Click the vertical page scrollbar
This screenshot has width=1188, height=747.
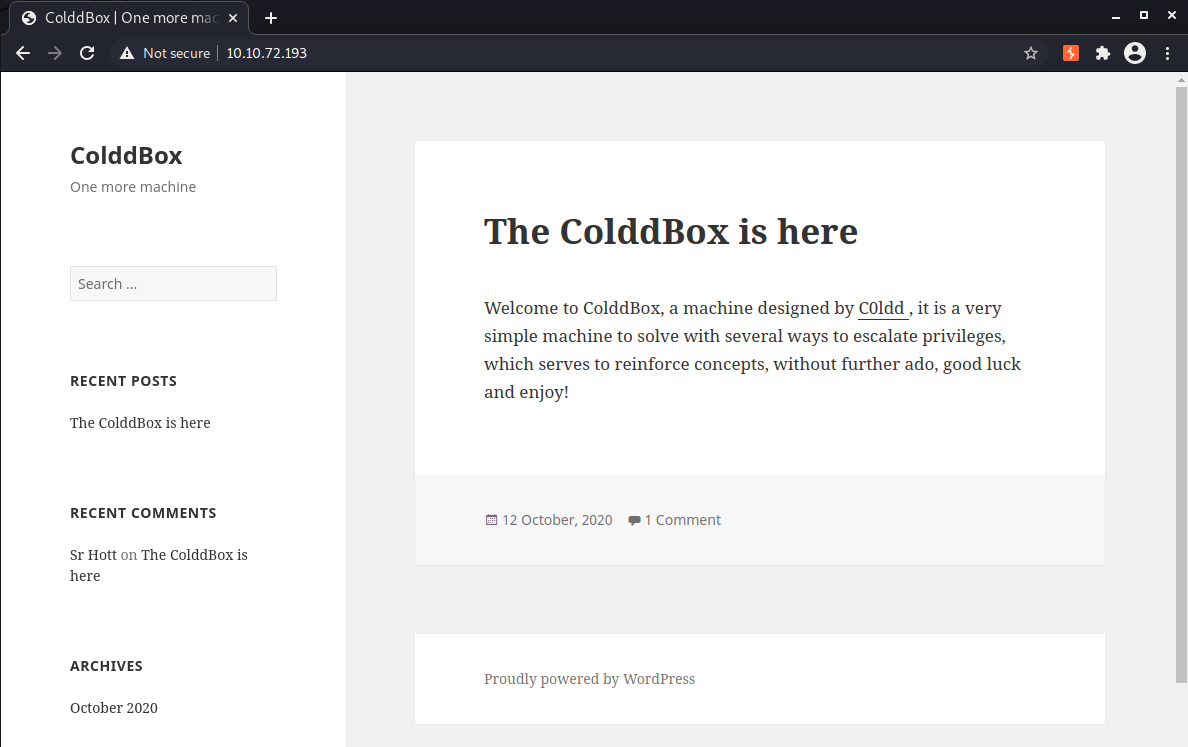click(x=1181, y=384)
